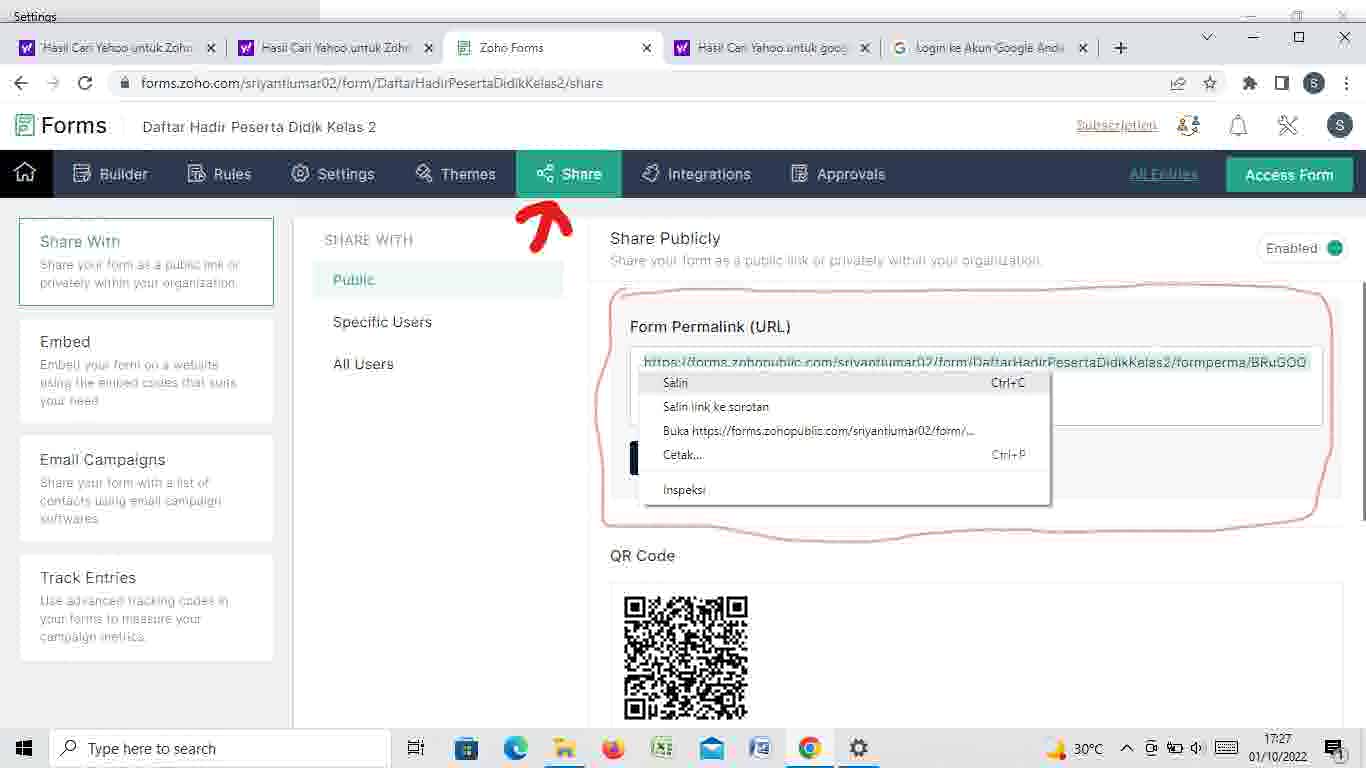This screenshot has height=768, width=1366.
Task: Select the Track Entries card
Action: pos(146,606)
